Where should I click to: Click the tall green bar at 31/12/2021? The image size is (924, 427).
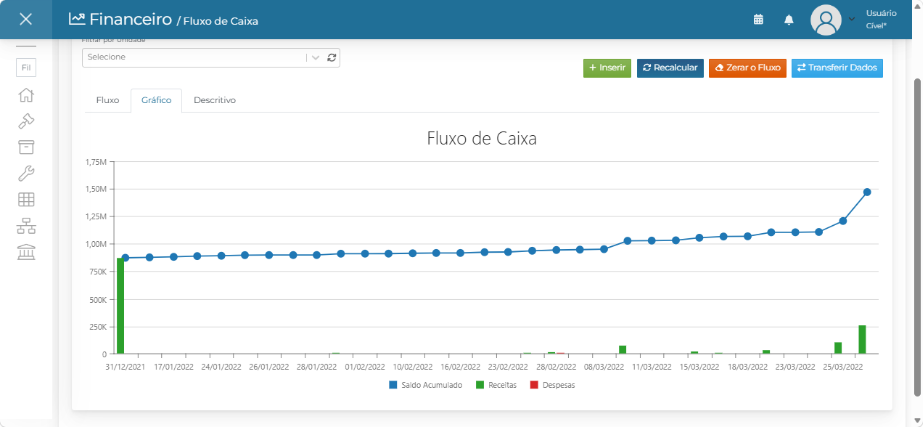(x=120, y=306)
